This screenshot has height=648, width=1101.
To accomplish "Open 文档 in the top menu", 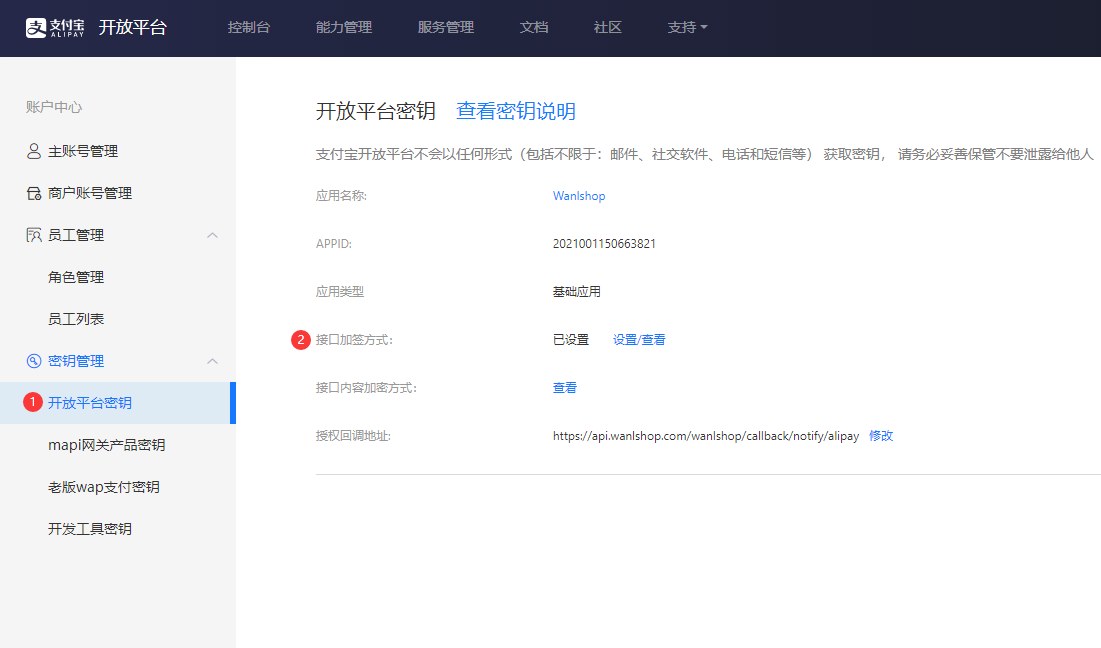I will [534, 27].
